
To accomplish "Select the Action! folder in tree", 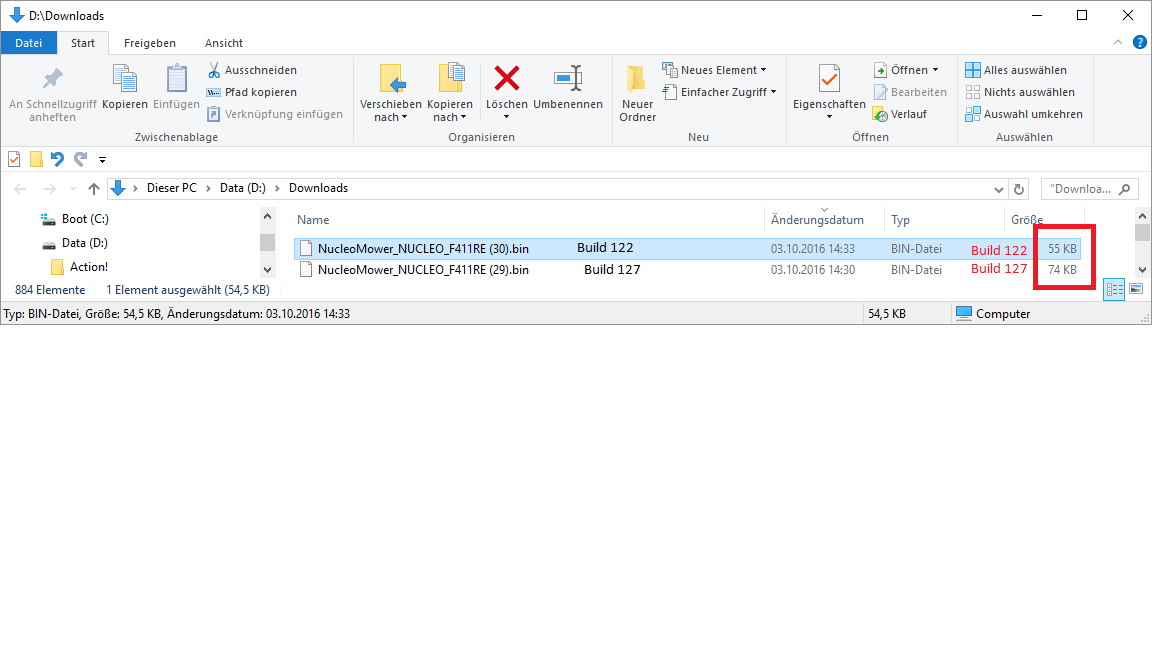I will tap(88, 267).
